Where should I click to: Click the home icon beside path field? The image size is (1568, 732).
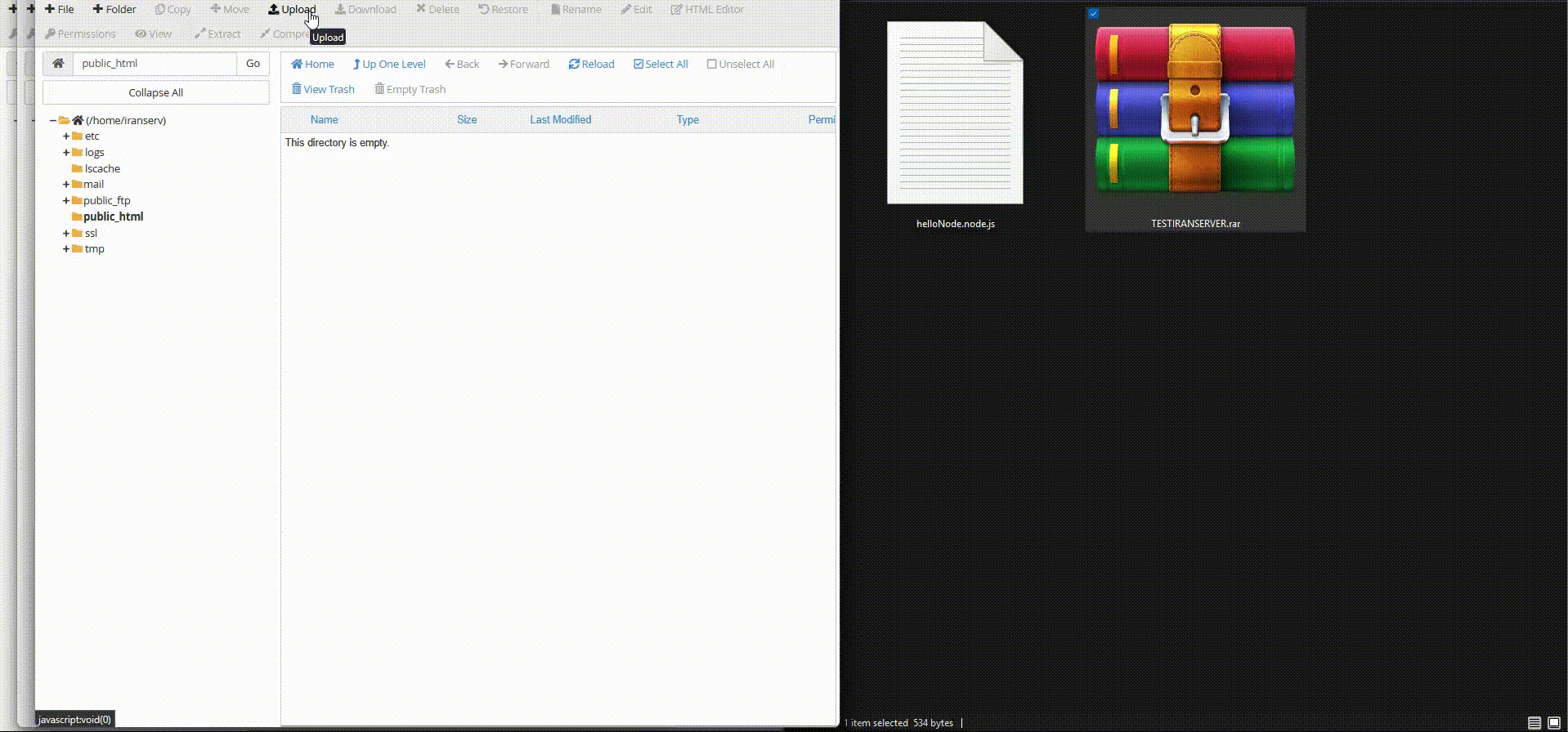(x=58, y=64)
